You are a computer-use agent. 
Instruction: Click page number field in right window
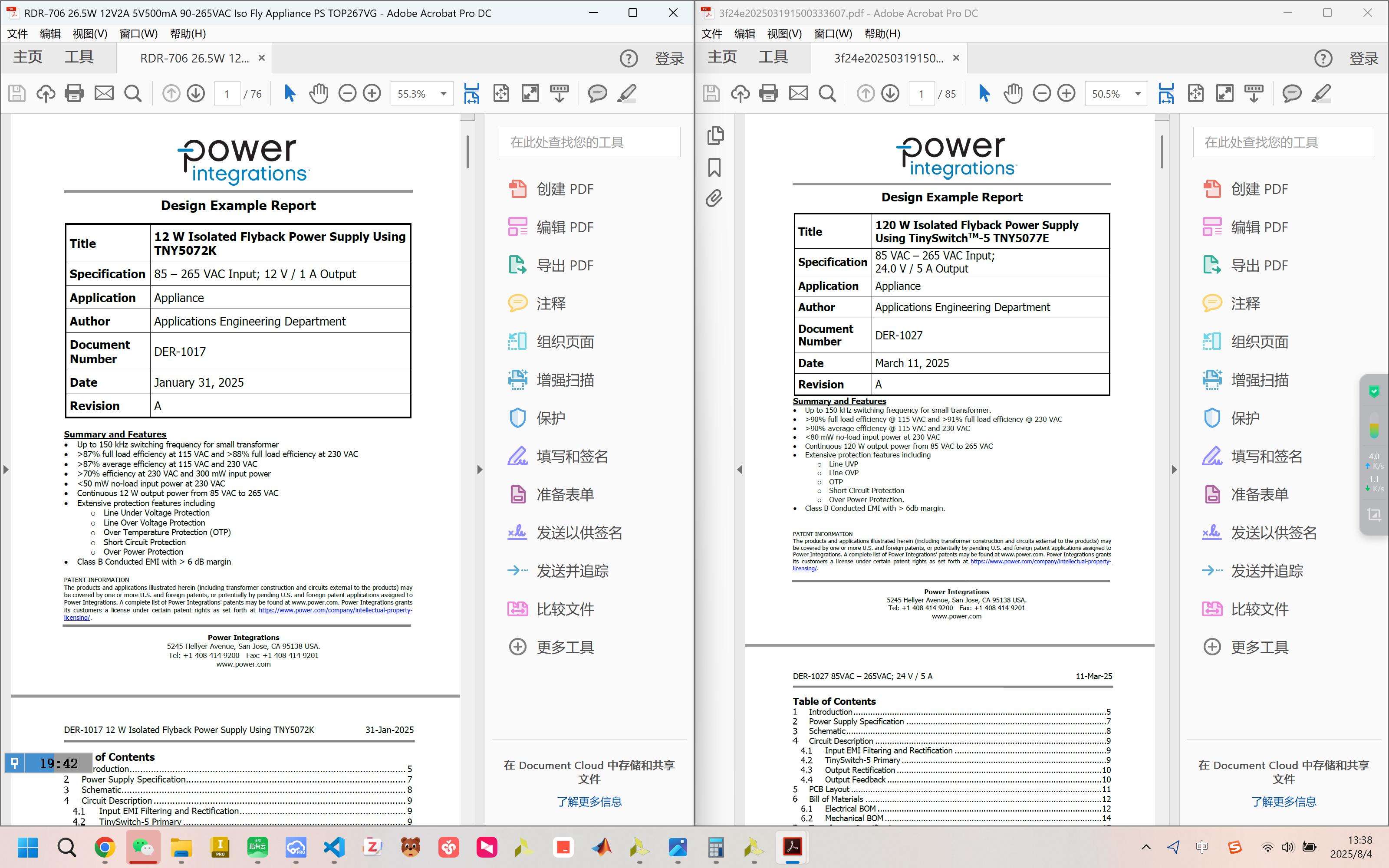[x=921, y=94]
